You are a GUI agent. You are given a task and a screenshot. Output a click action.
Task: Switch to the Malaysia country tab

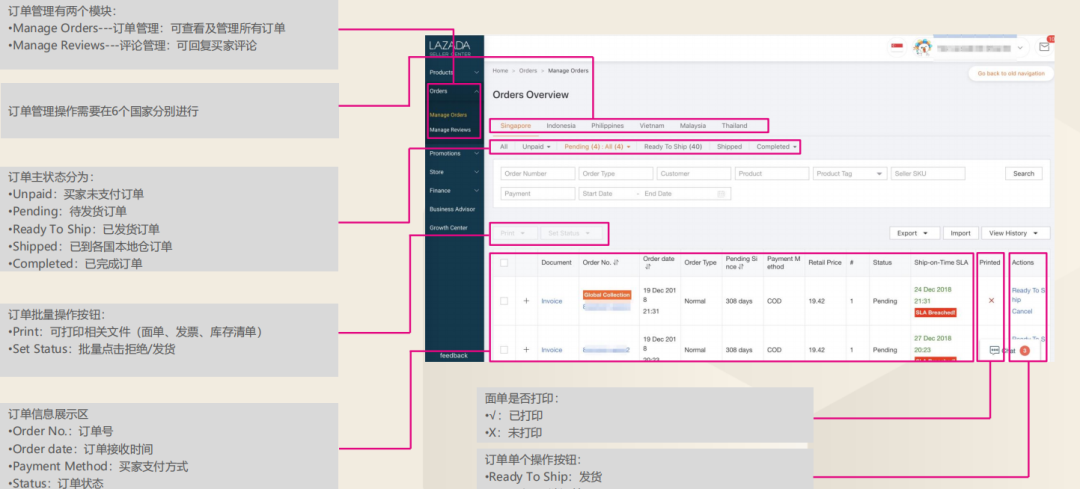point(693,126)
